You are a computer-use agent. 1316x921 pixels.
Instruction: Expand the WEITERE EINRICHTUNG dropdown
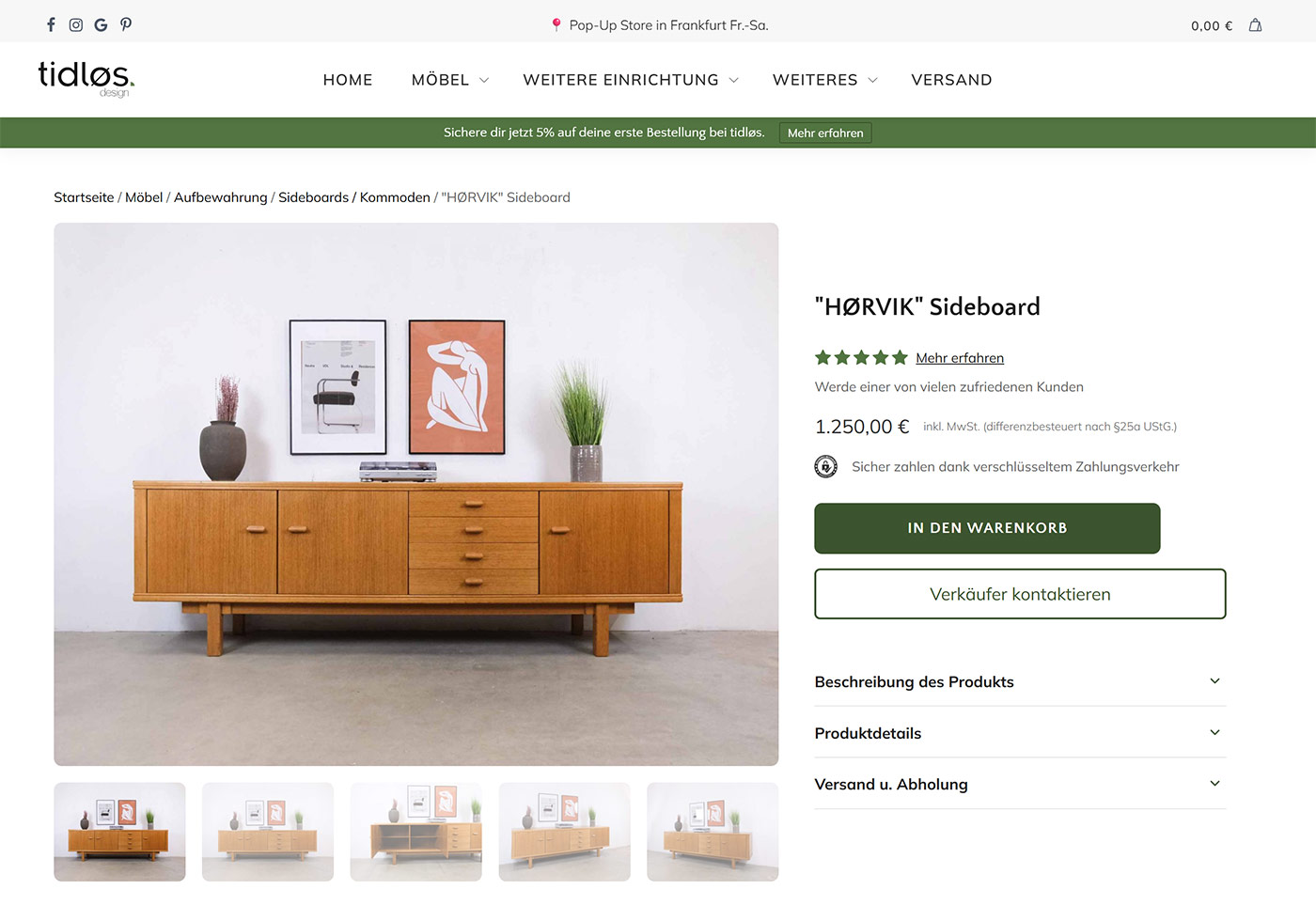(631, 80)
